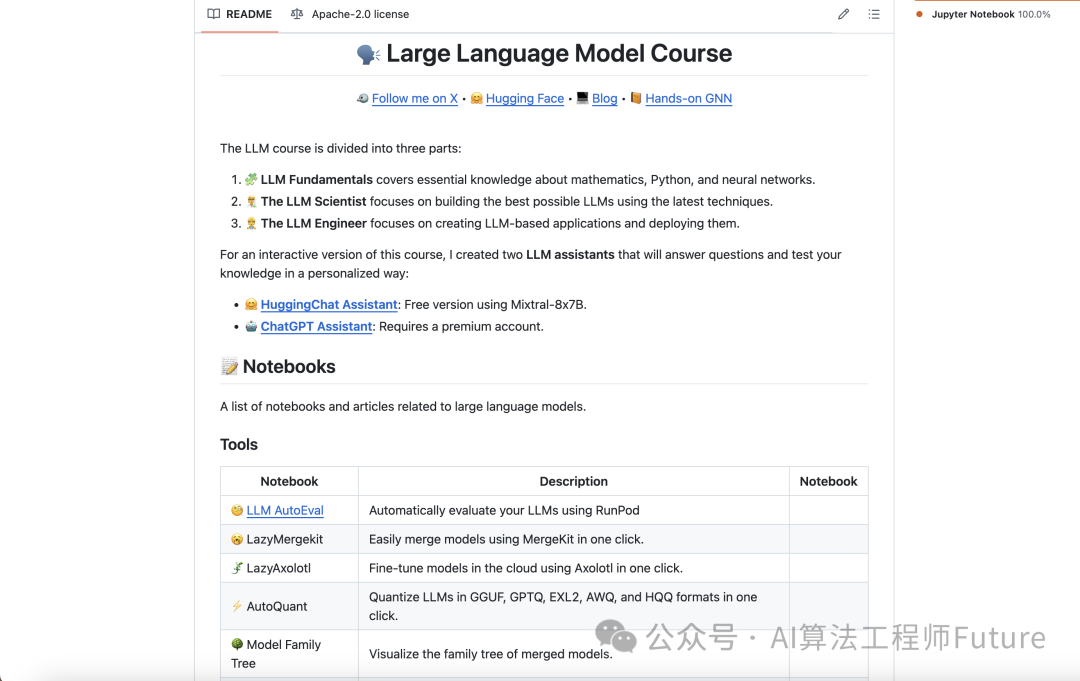Click 'Automatically evaluate your LLMs using RunPod' cell
This screenshot has width=1080, height=681.
(x=574, y=510)
